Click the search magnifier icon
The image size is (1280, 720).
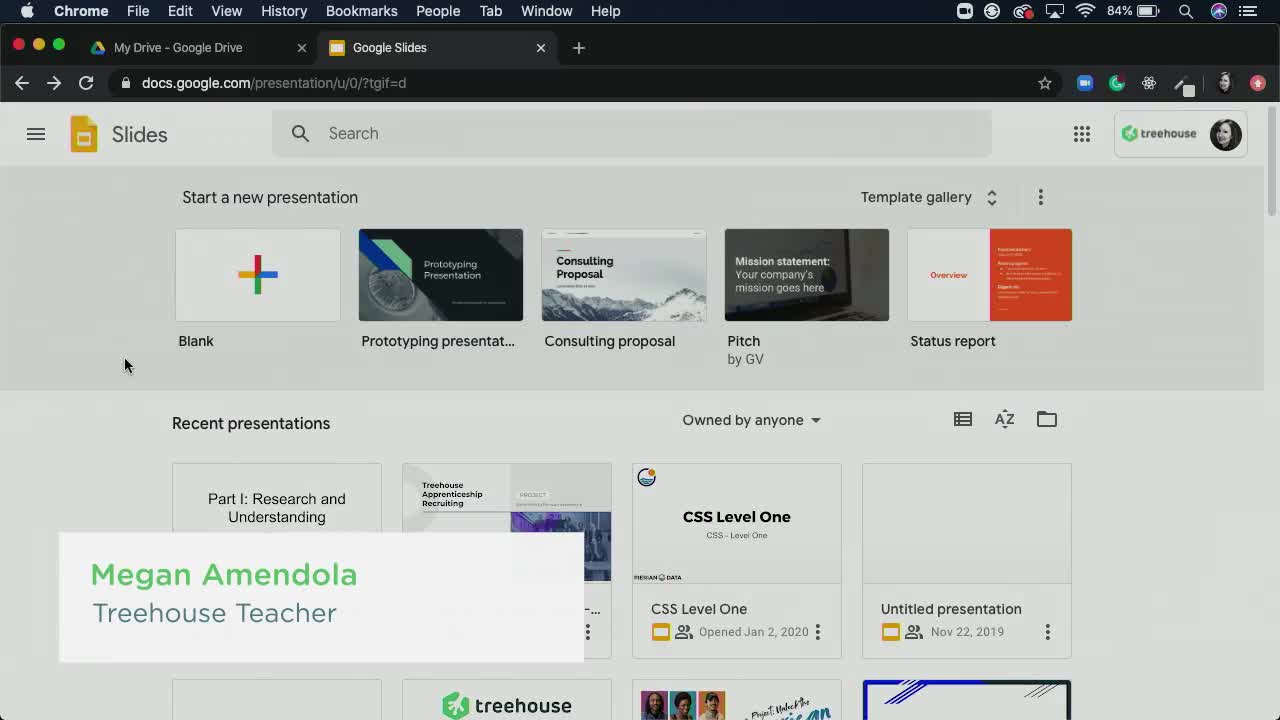coord(300,133)
